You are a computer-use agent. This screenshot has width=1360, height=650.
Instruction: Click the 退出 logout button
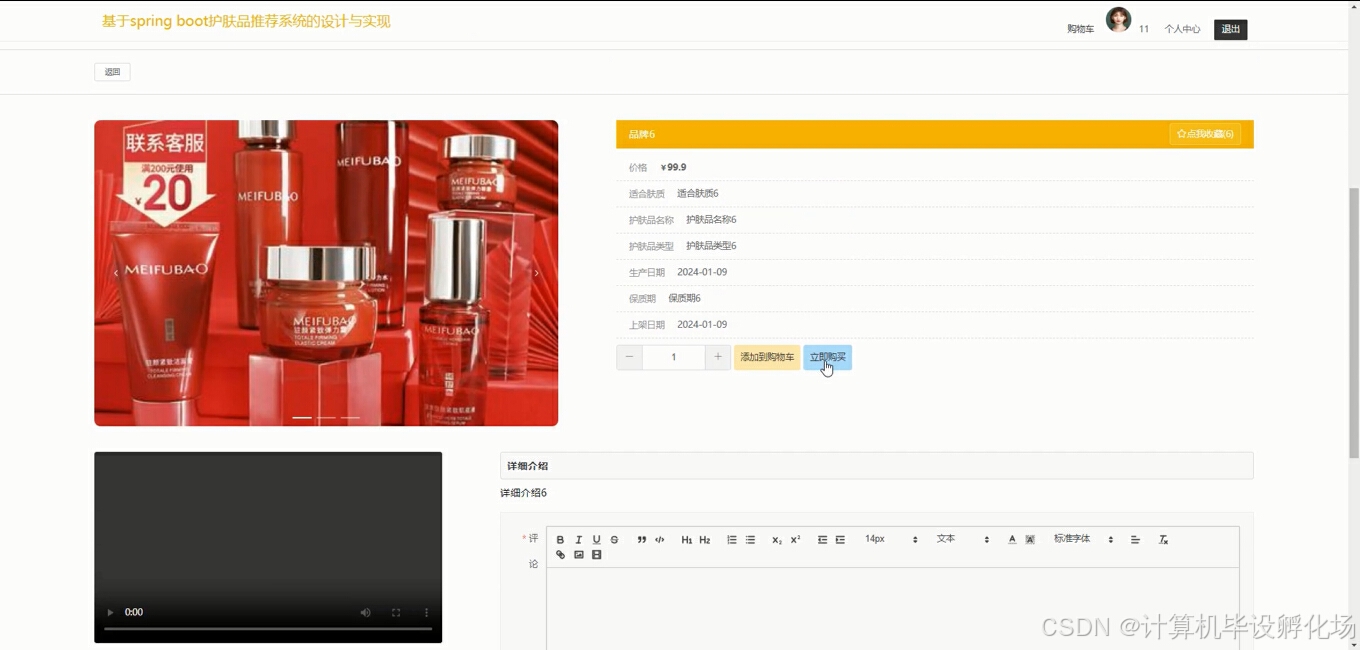coord(1230,29)
